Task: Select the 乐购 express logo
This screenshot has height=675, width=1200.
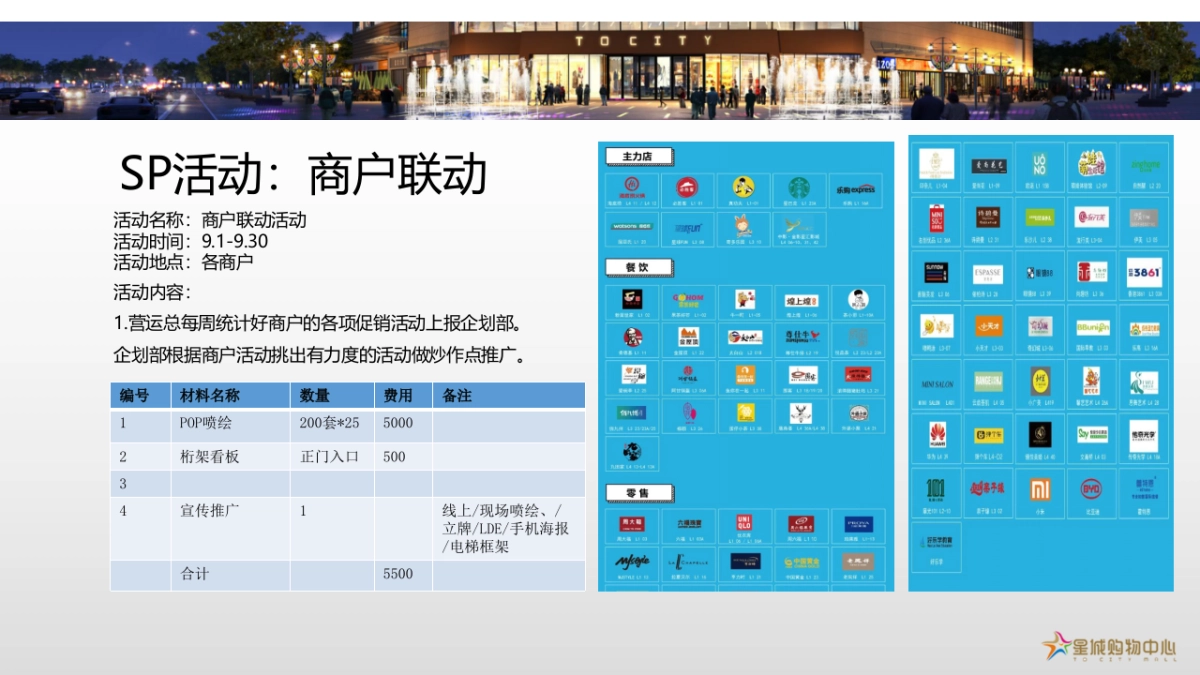Action: pyautogui.click(x=854, y=189)
